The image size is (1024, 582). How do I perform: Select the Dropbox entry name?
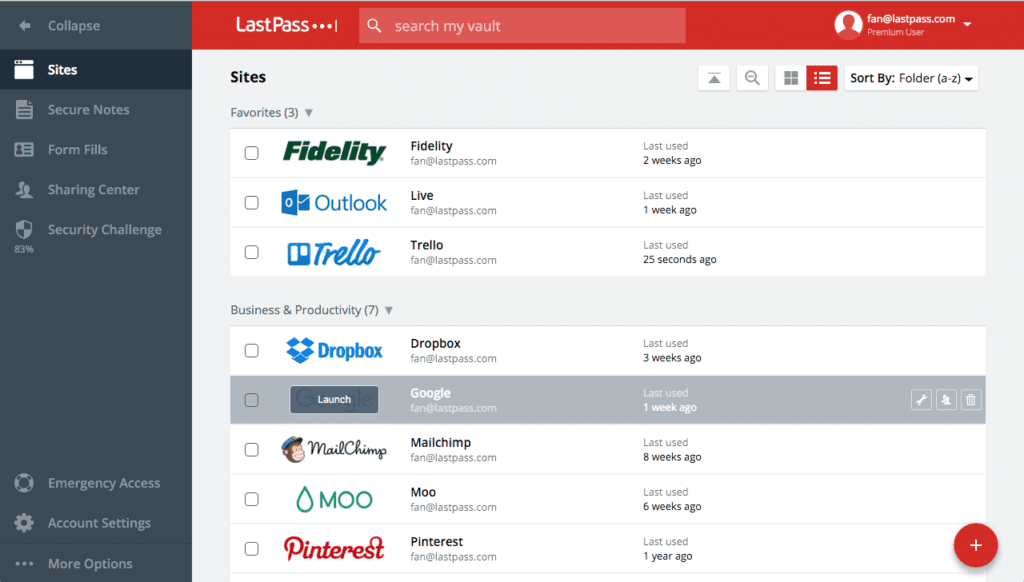point(436,344)
